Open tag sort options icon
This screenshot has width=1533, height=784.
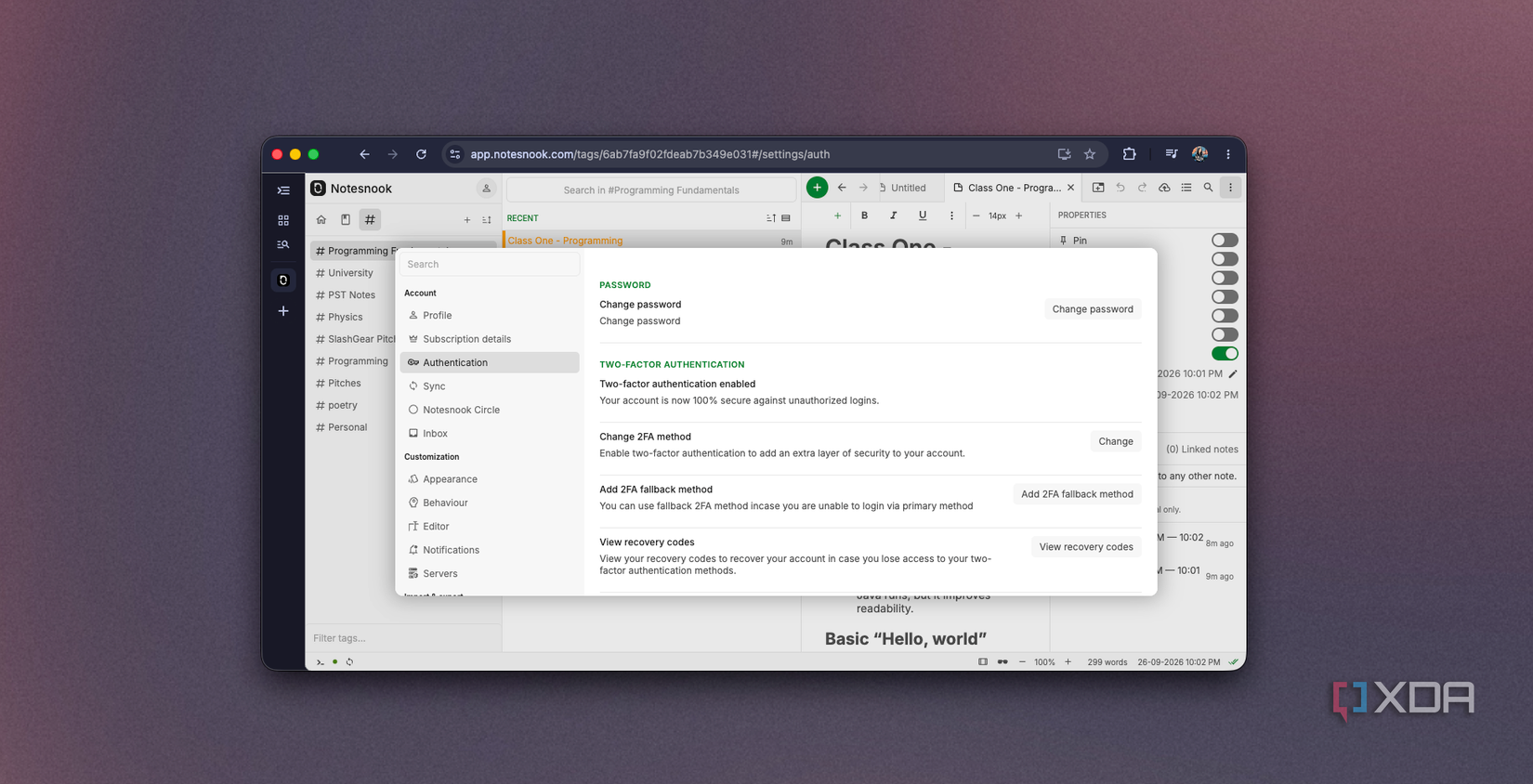pyautogui.click(x=486, y=220)
